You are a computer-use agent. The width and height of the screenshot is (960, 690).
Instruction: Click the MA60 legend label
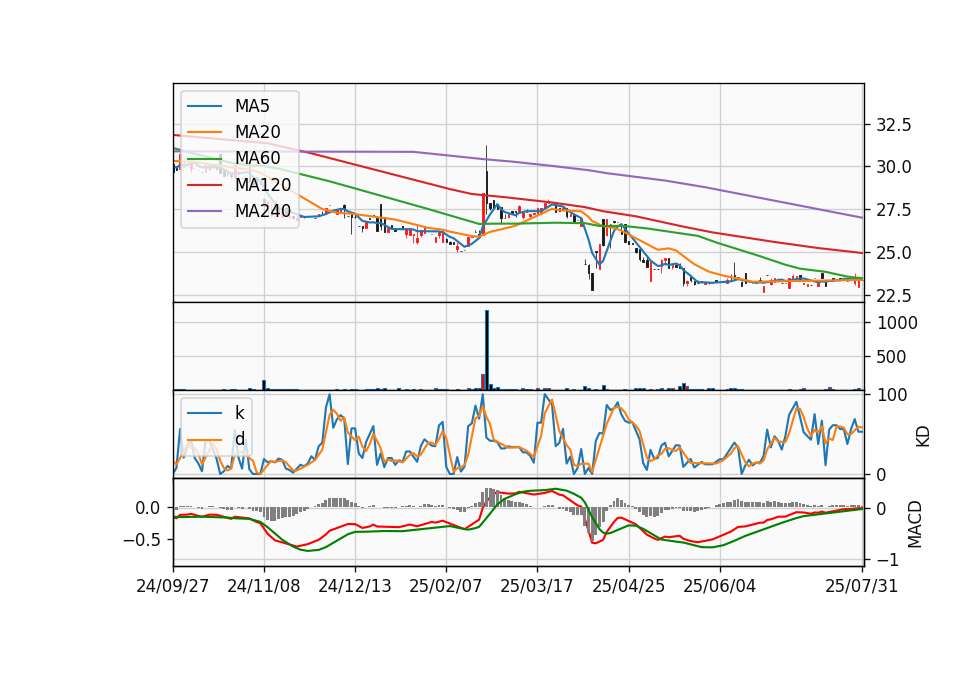257,159
